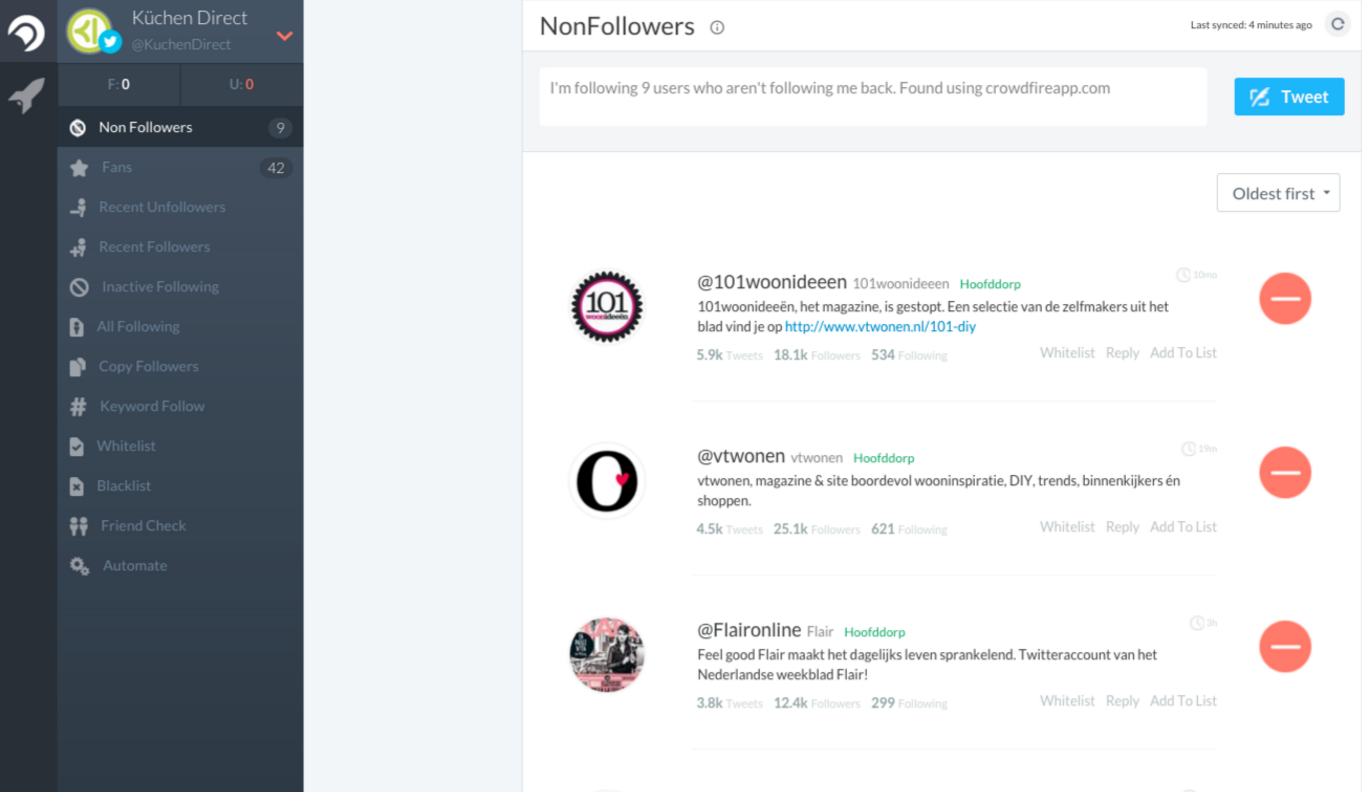Unfollow @101woonideeen with the red minus button
This screenshot has height=792, width=1362.
(x=1285, y=299)
